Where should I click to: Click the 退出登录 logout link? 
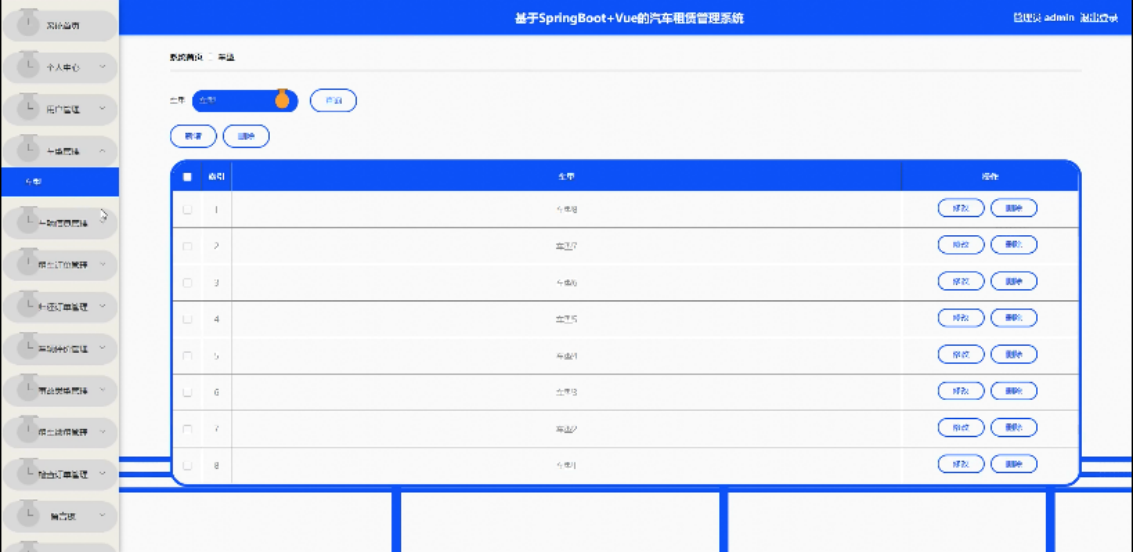coord(1099,18)
